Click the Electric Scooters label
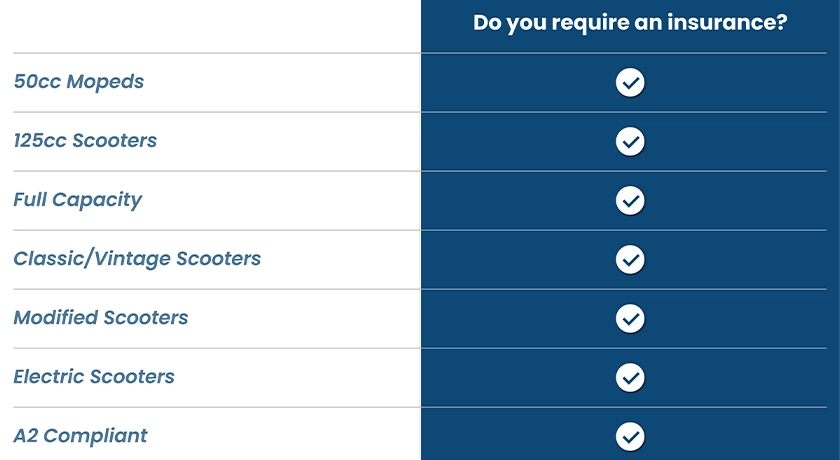 (x=94, y=377)
